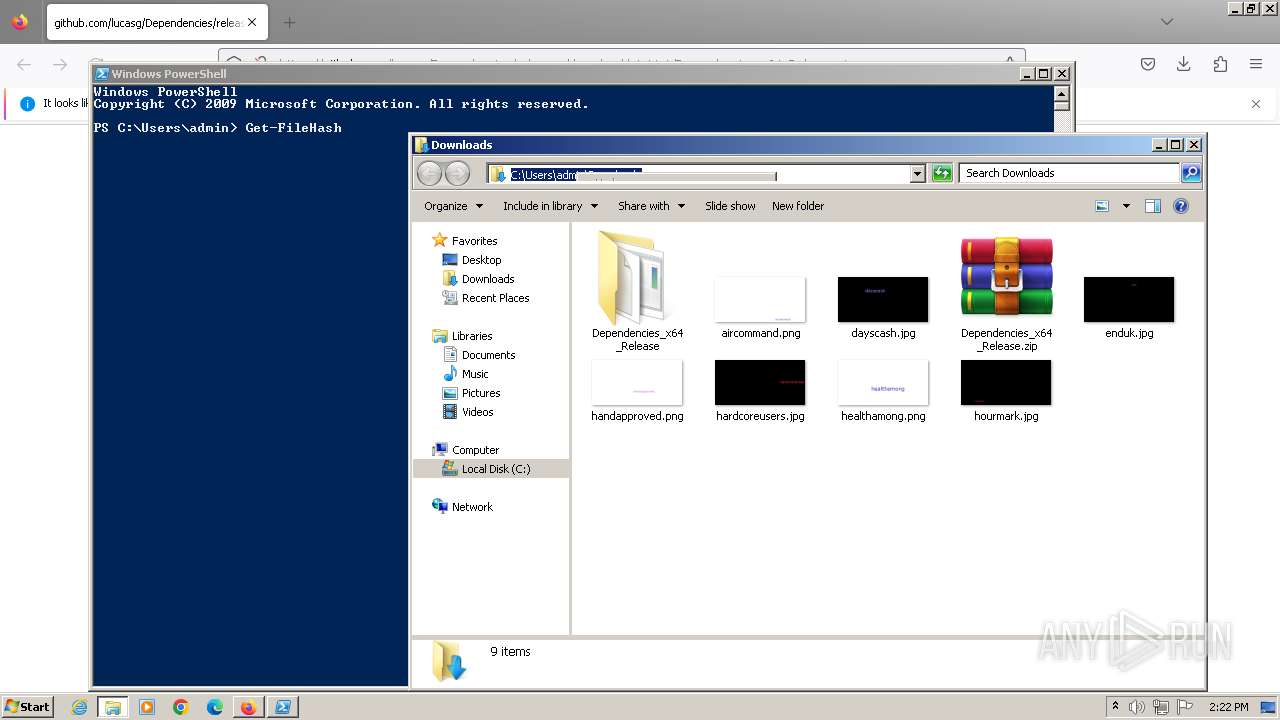This screenshot has width=1280, height=720.
Task: Expand the address bar history dropdown
Action: click(917, 174)
